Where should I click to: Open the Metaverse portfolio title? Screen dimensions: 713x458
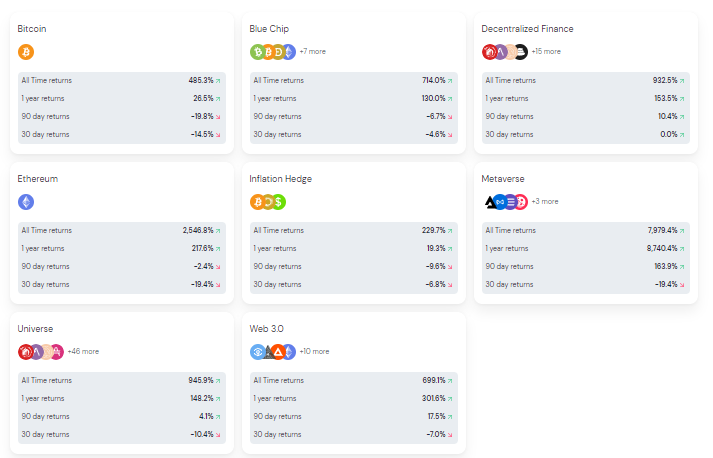tap(502, 179)
